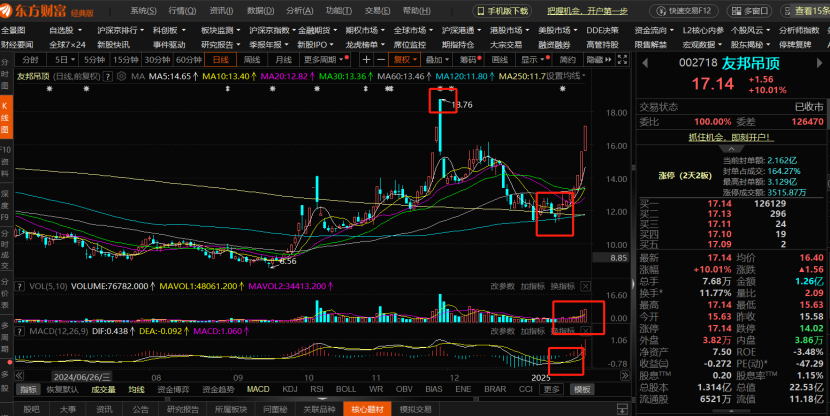Click 简约 toolbar button
This screenshot has height=416, width=830.
point(567,60)
